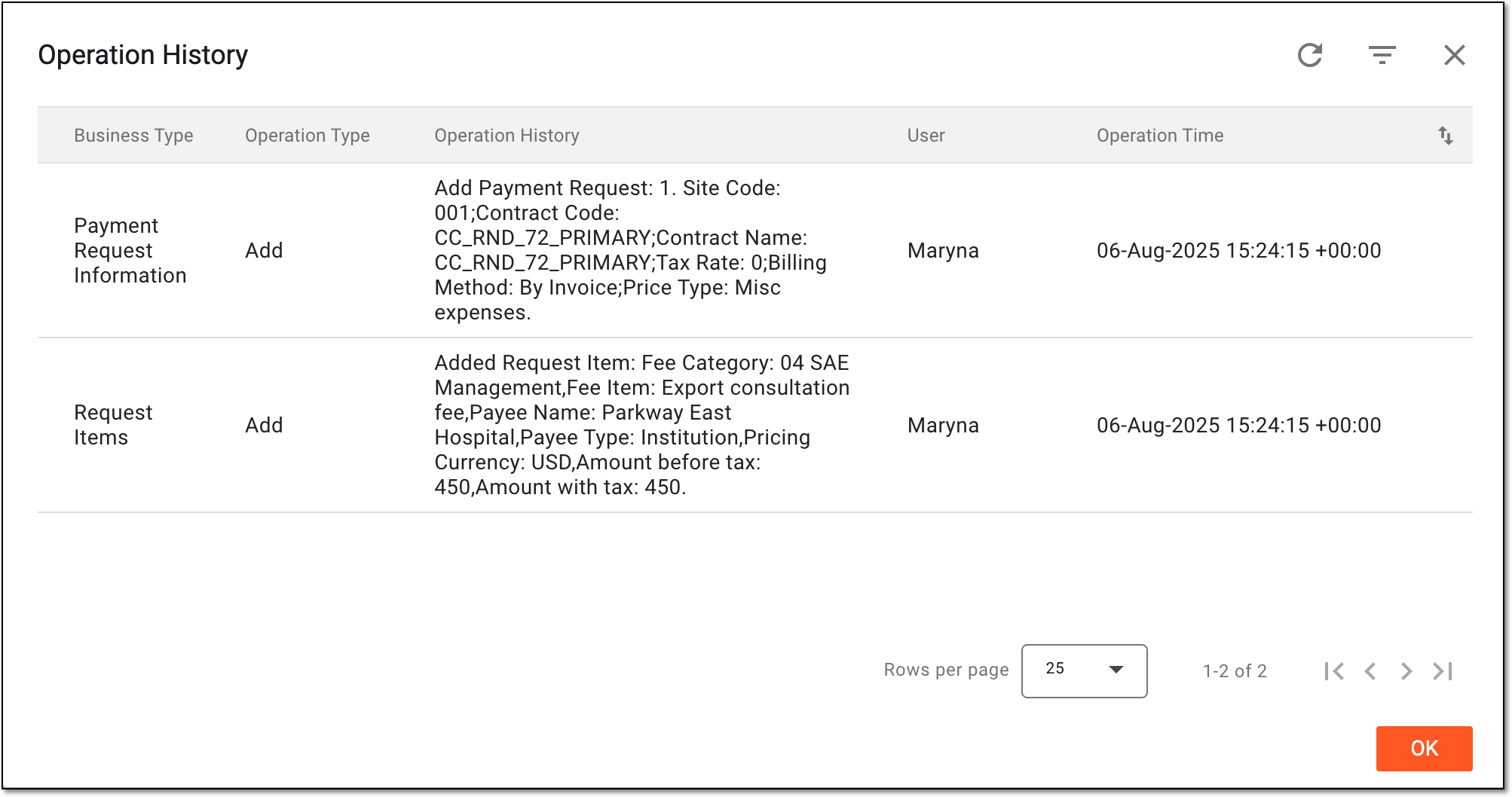Click Add in Request Items row
The image size is (1512, 797).
pos(264,426)
